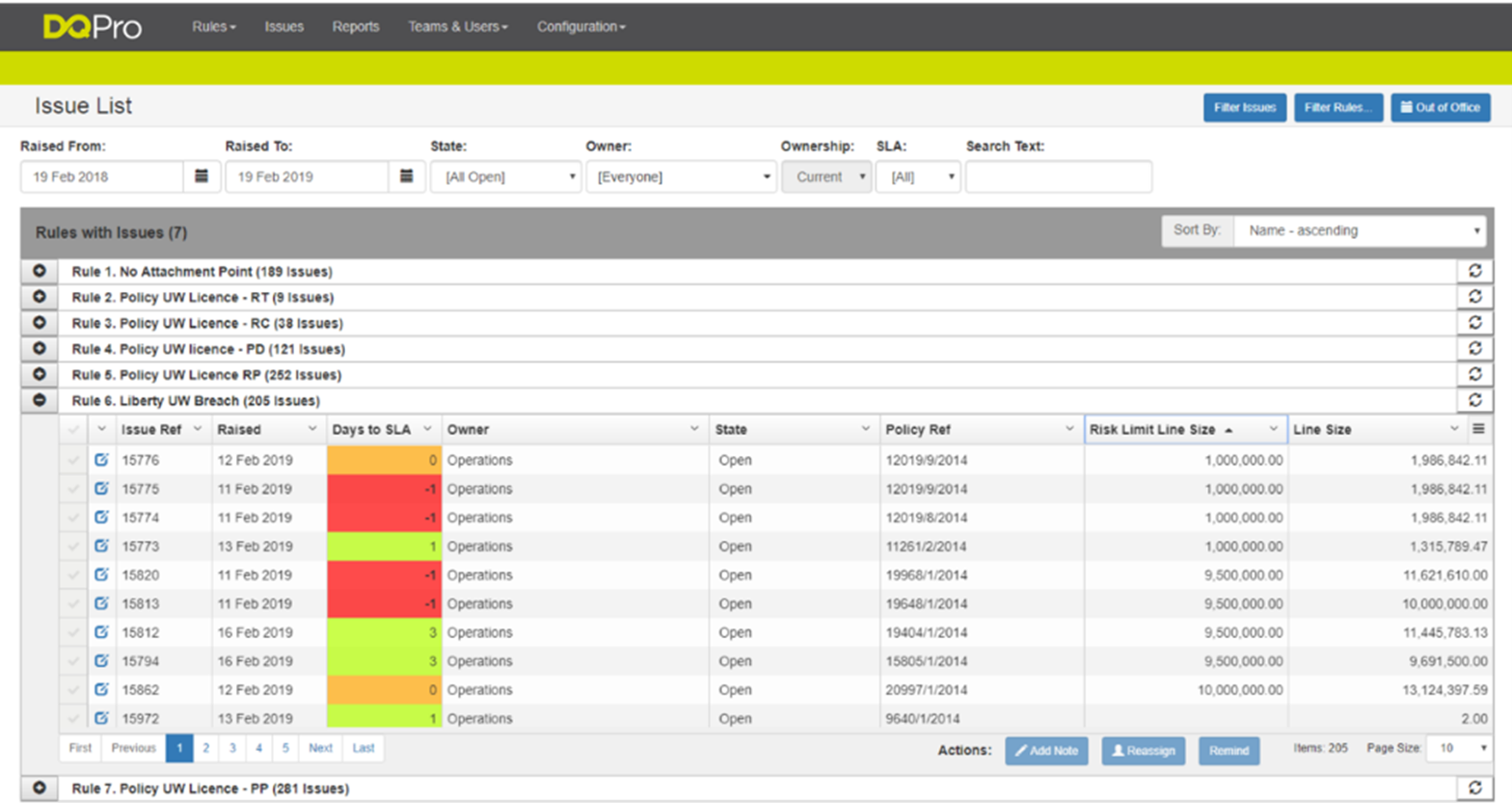Click the Filter Issues button

click(1245, 107)
